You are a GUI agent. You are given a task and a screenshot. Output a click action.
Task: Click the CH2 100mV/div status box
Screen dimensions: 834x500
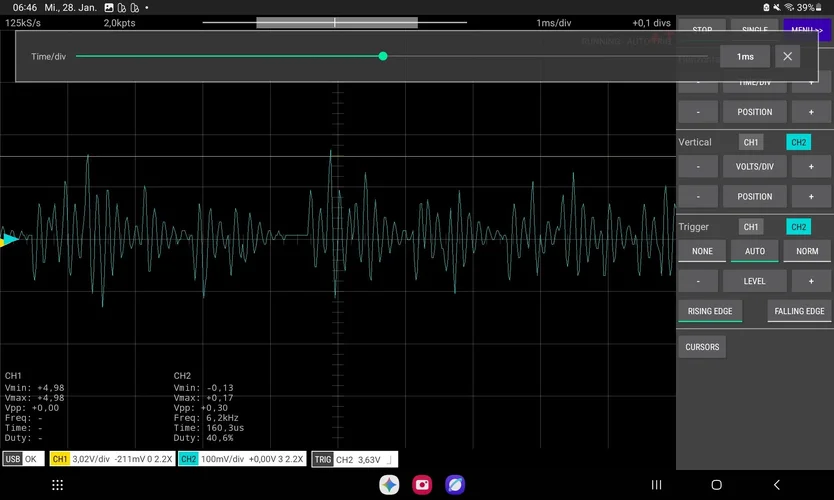[x=242, y=459]
